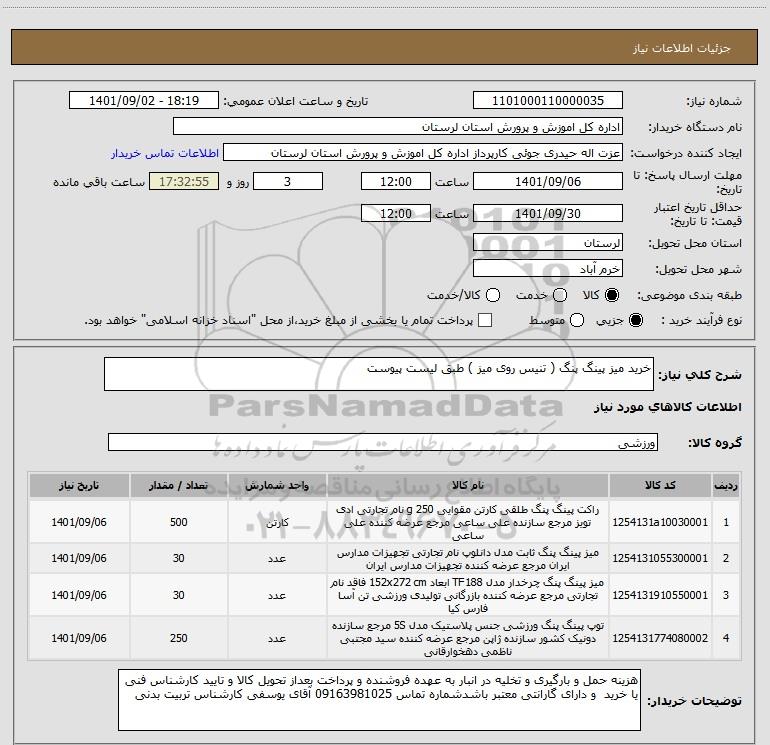
Task: Click the need number field 1101000110000035
Action: coord(548,101)
